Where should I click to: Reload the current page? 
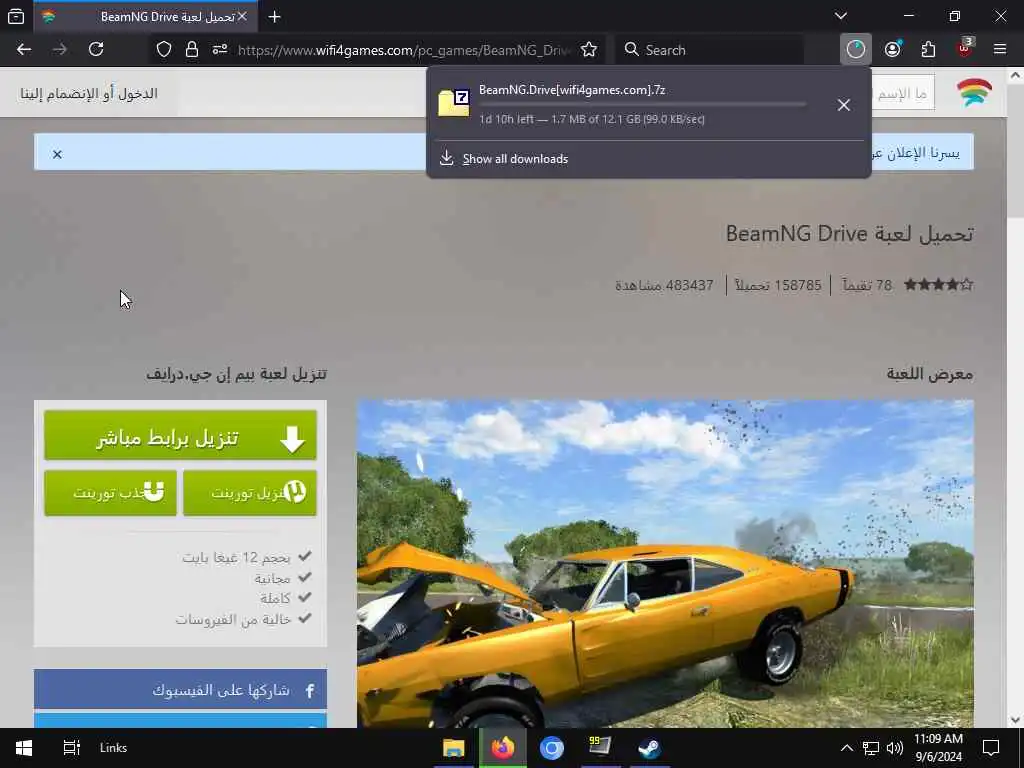click(x=96, y=50)
